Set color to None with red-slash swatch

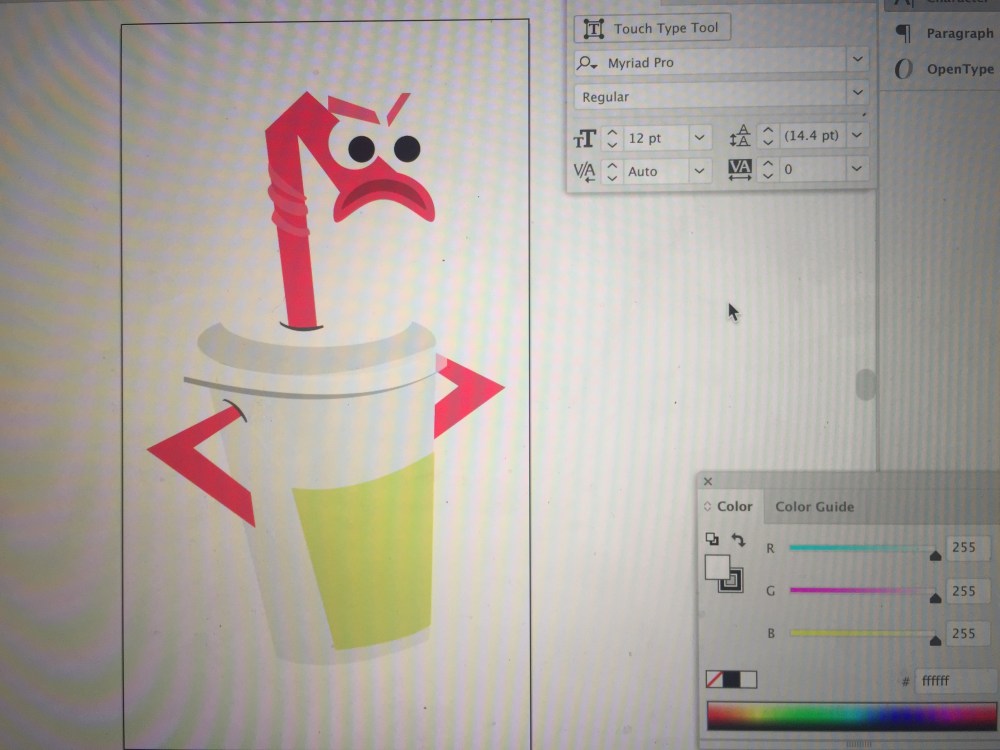click(714, 680)
